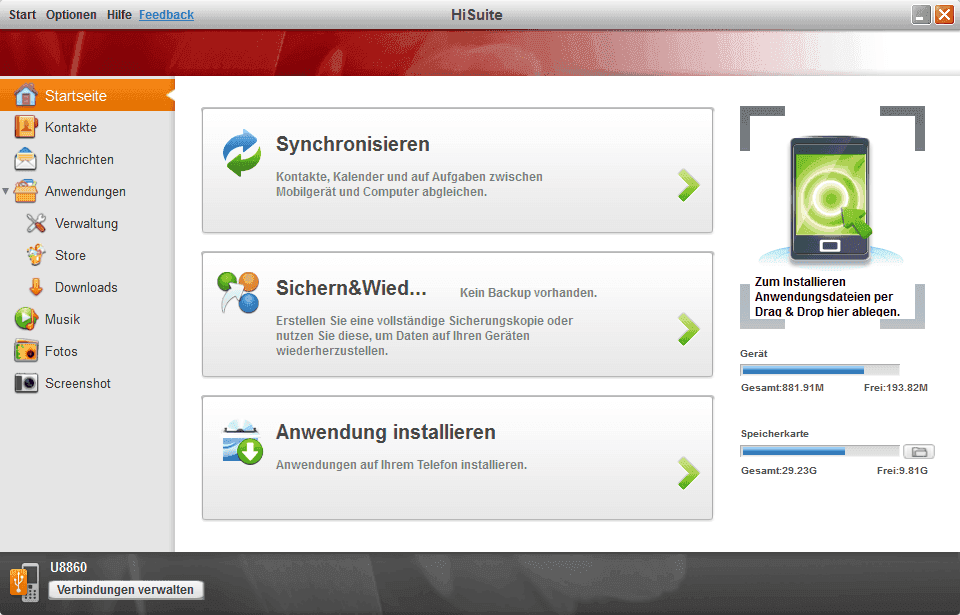The width and height of the screenshot is (960, 615).
Task: Select Kontakte in the sidebar
Action: pyautogui.click(x=87, y=127)
